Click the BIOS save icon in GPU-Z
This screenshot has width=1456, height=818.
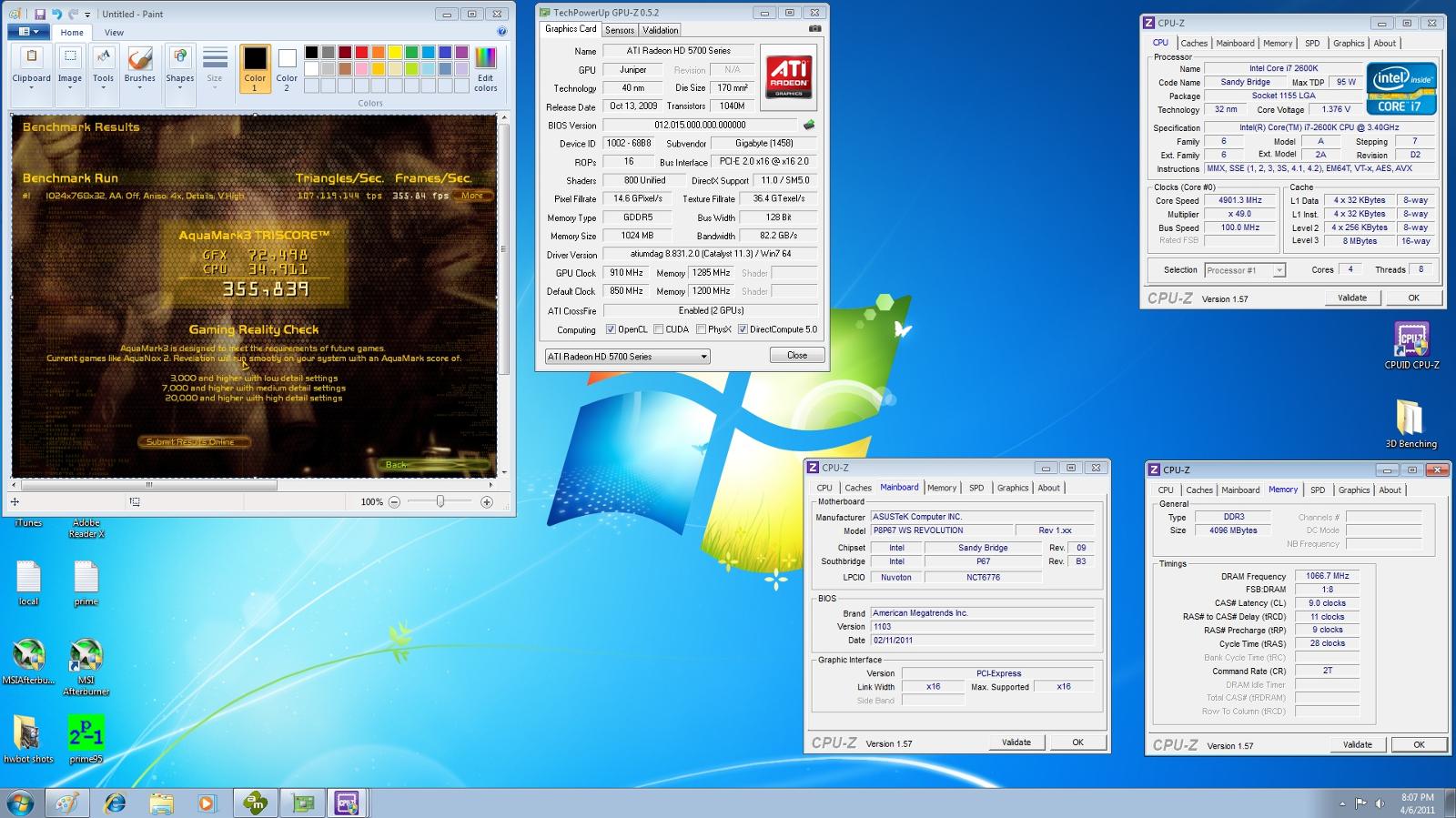(x=809, y=125)
